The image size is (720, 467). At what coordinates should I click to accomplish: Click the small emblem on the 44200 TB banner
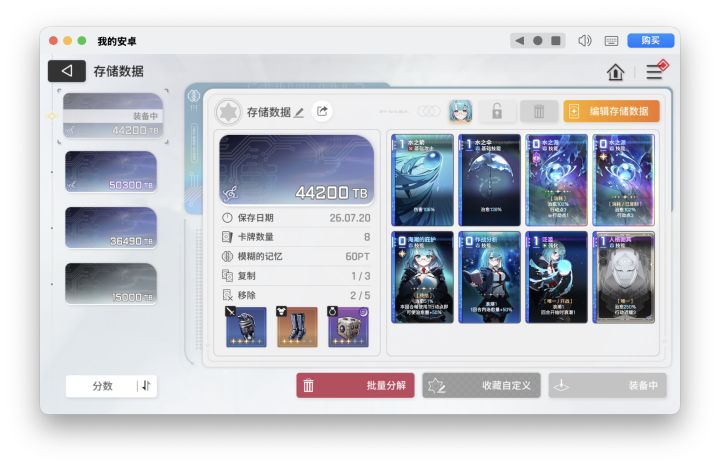click(x=231, y=193)
